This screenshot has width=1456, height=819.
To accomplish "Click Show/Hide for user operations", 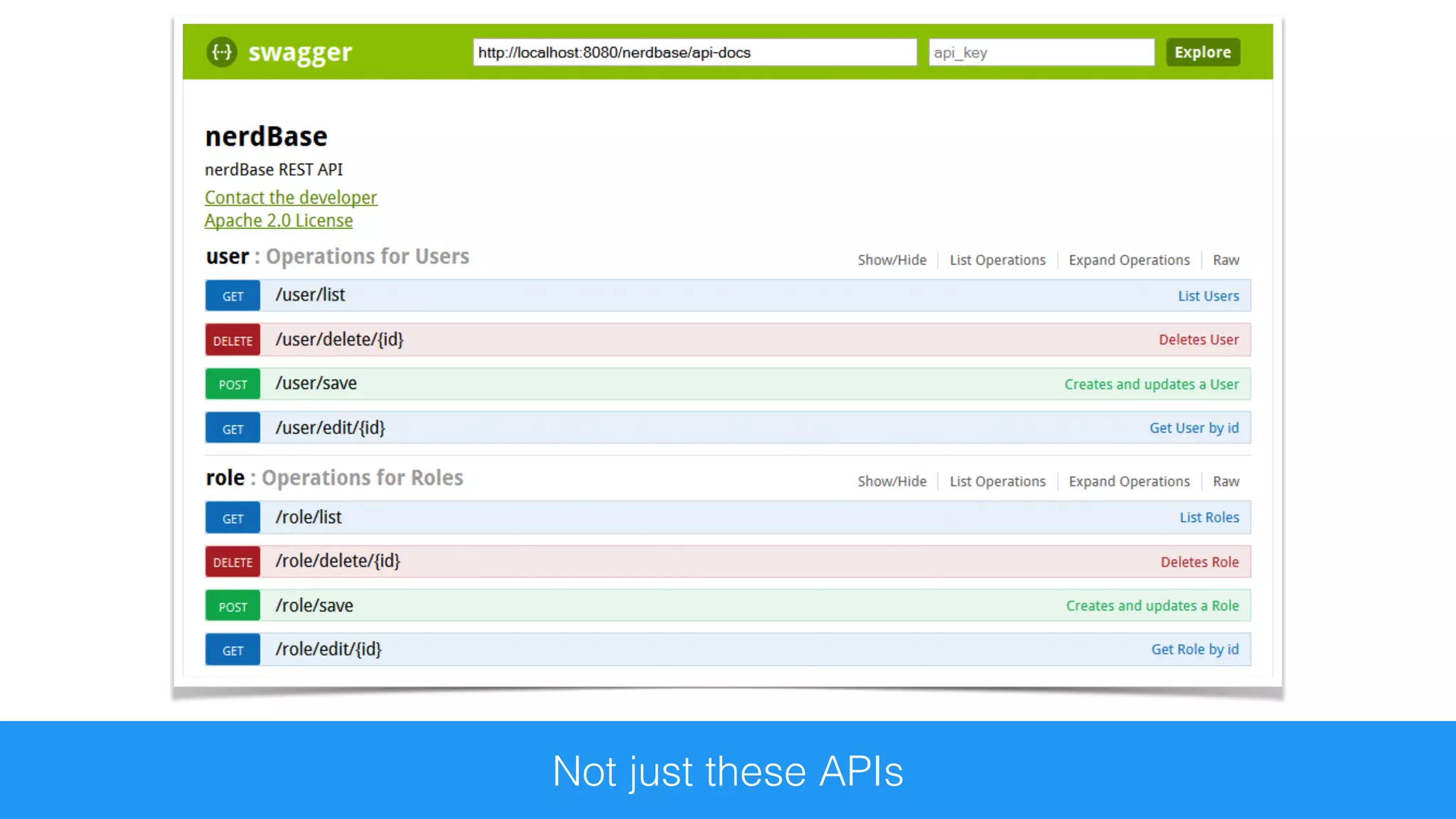I will [892, 259].
